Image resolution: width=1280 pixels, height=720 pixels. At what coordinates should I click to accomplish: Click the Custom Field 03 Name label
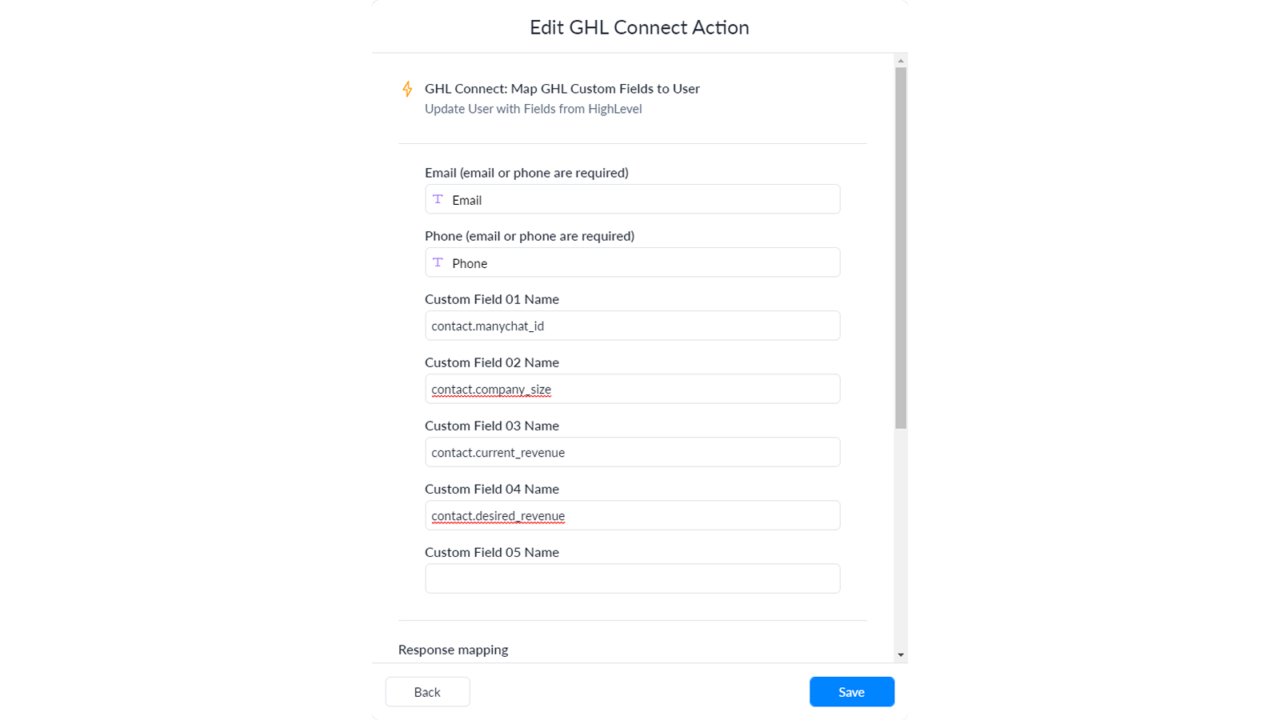click(x=492, y=425)
